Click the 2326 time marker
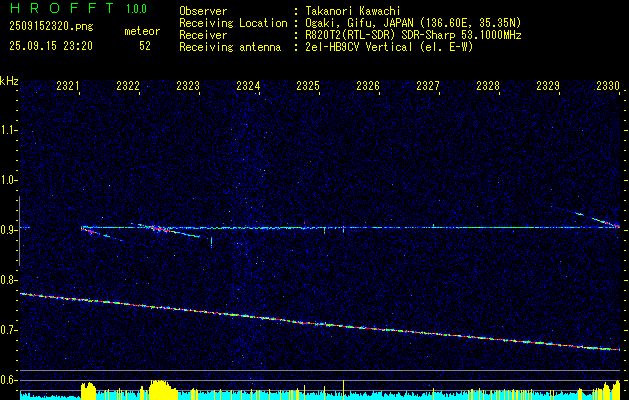 368,86
